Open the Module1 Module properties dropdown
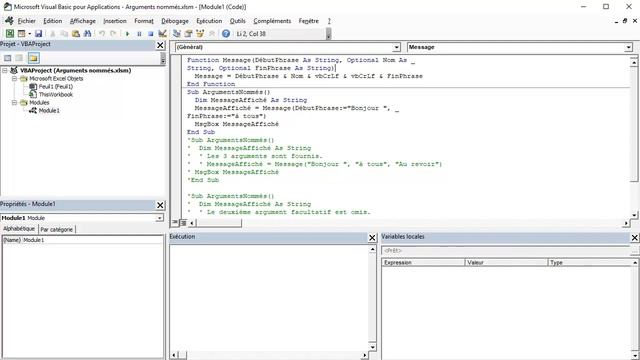Image resolution: width=640 pixels, height=360 pixels. coord(159,218)
